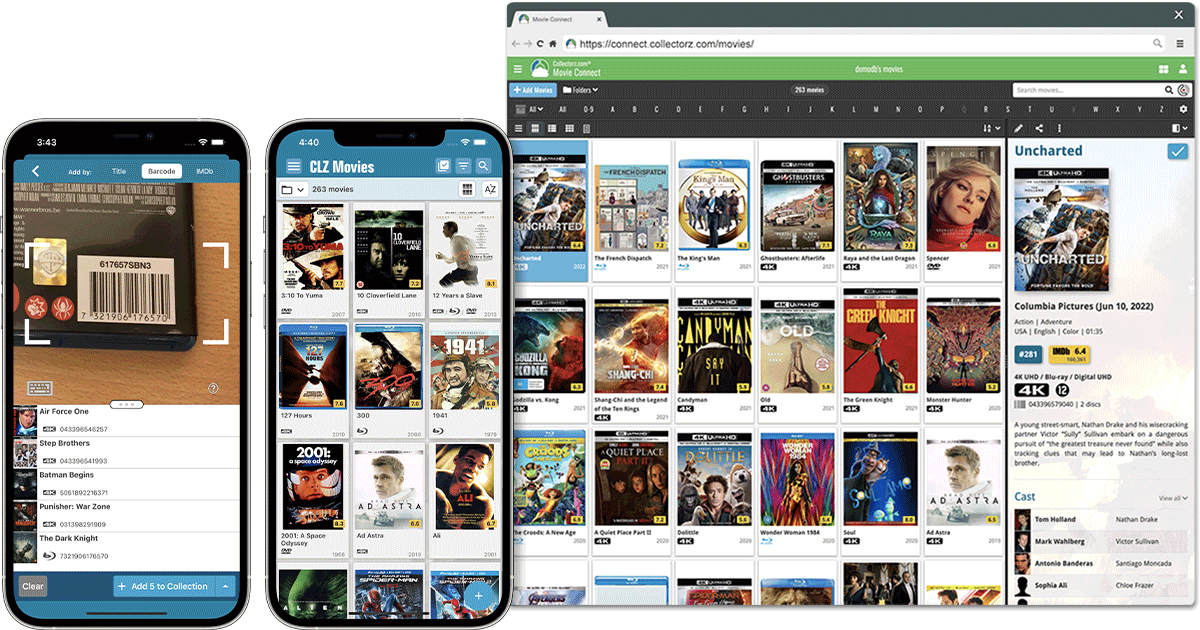Filter by letter S in alphabet bar

[x=1007, y=109]
